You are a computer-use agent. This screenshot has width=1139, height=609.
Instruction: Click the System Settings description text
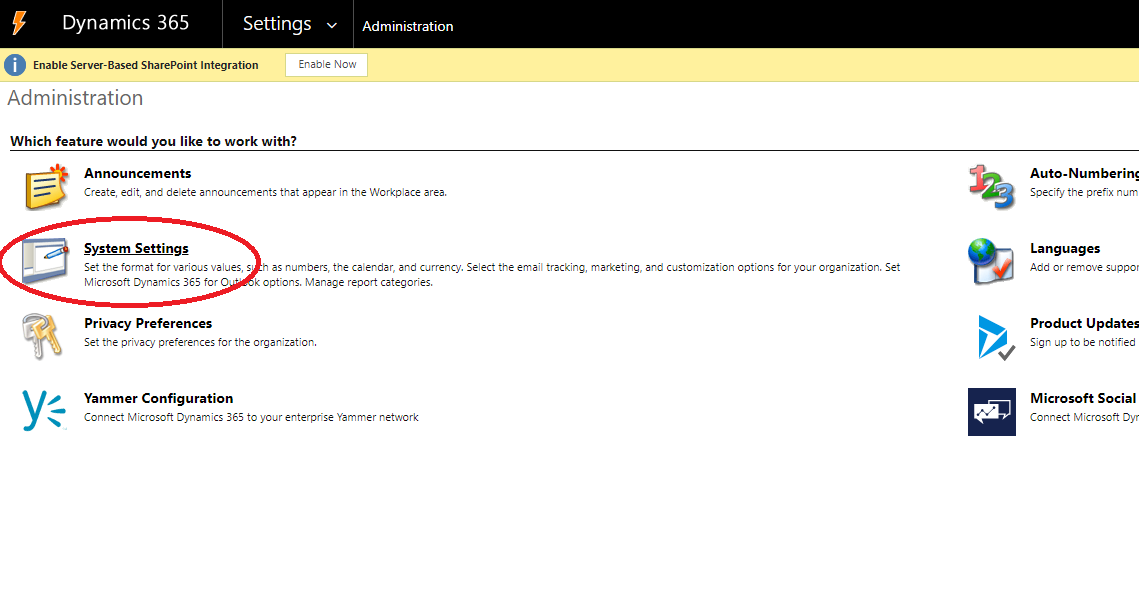tap(492, 275)
